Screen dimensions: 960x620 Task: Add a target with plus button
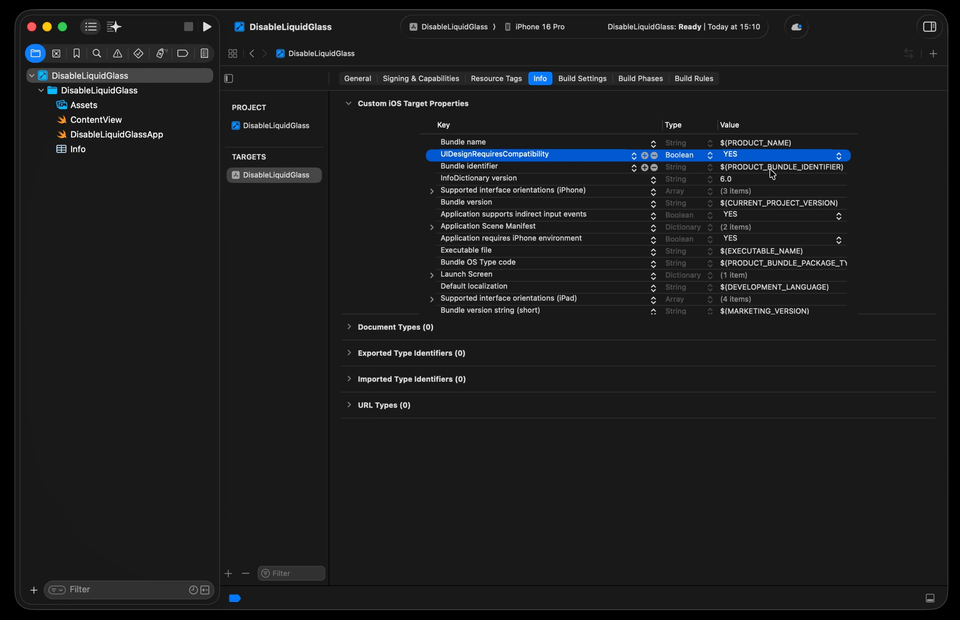click(228, 573)
